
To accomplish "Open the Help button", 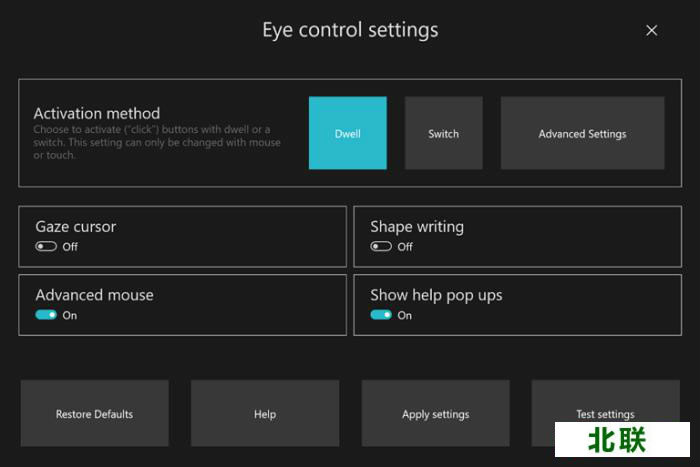I will (264, 413).
